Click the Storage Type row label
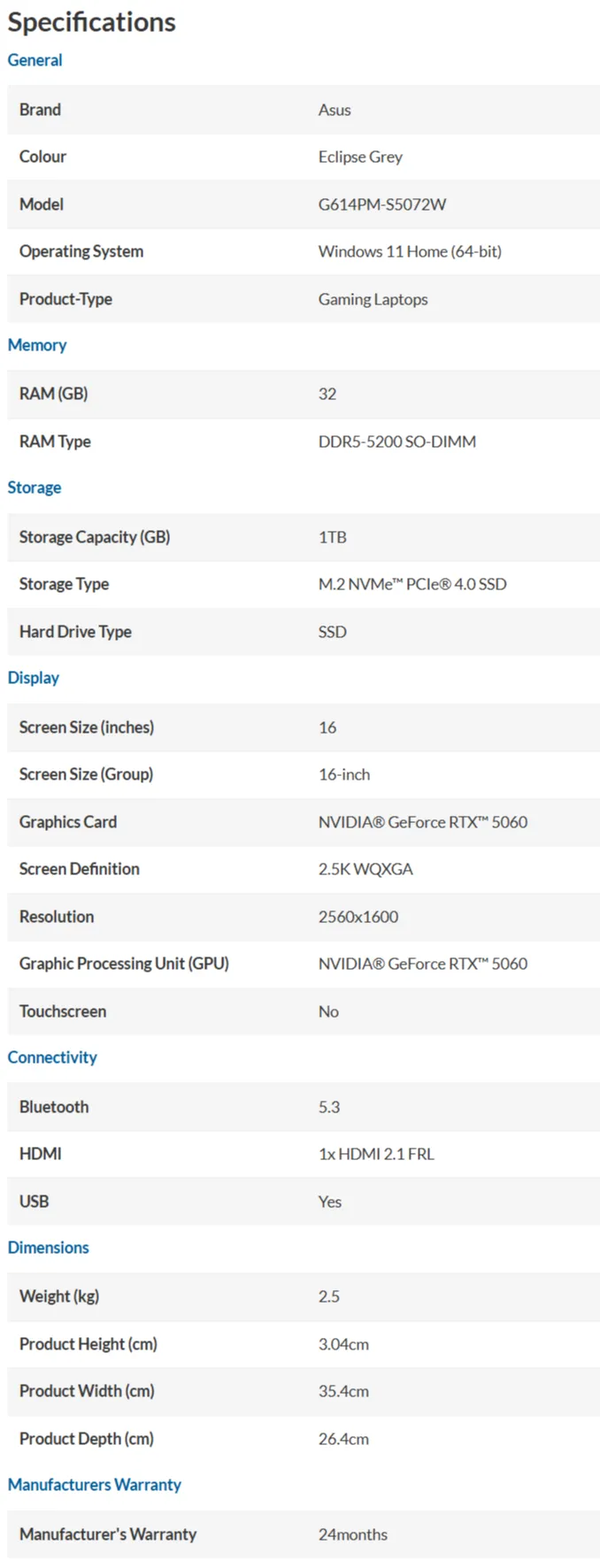This screenshot has width=600, height=1568. click(x=64, y=584)
